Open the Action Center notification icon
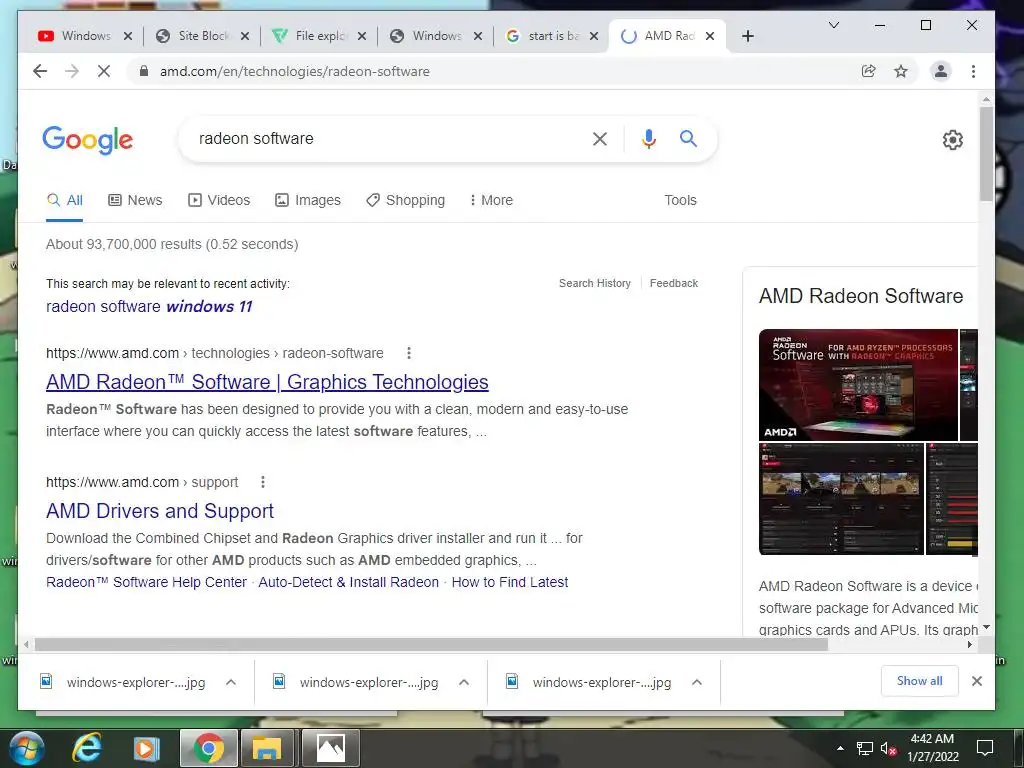Screen dimensions: 1024x768 (985, 748)
